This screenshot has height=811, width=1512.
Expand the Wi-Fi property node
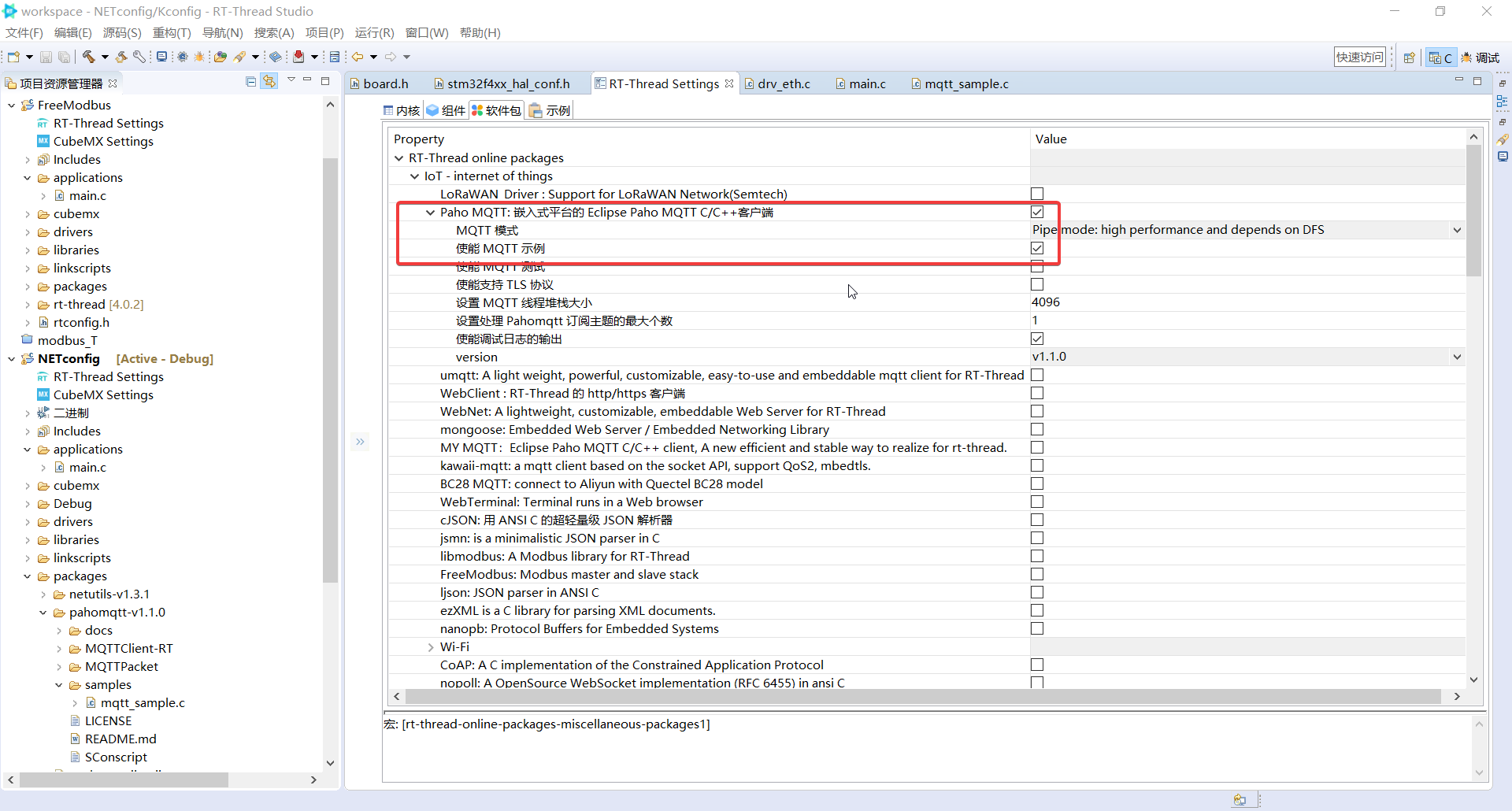pyautogui.click(x=431, y=647)
